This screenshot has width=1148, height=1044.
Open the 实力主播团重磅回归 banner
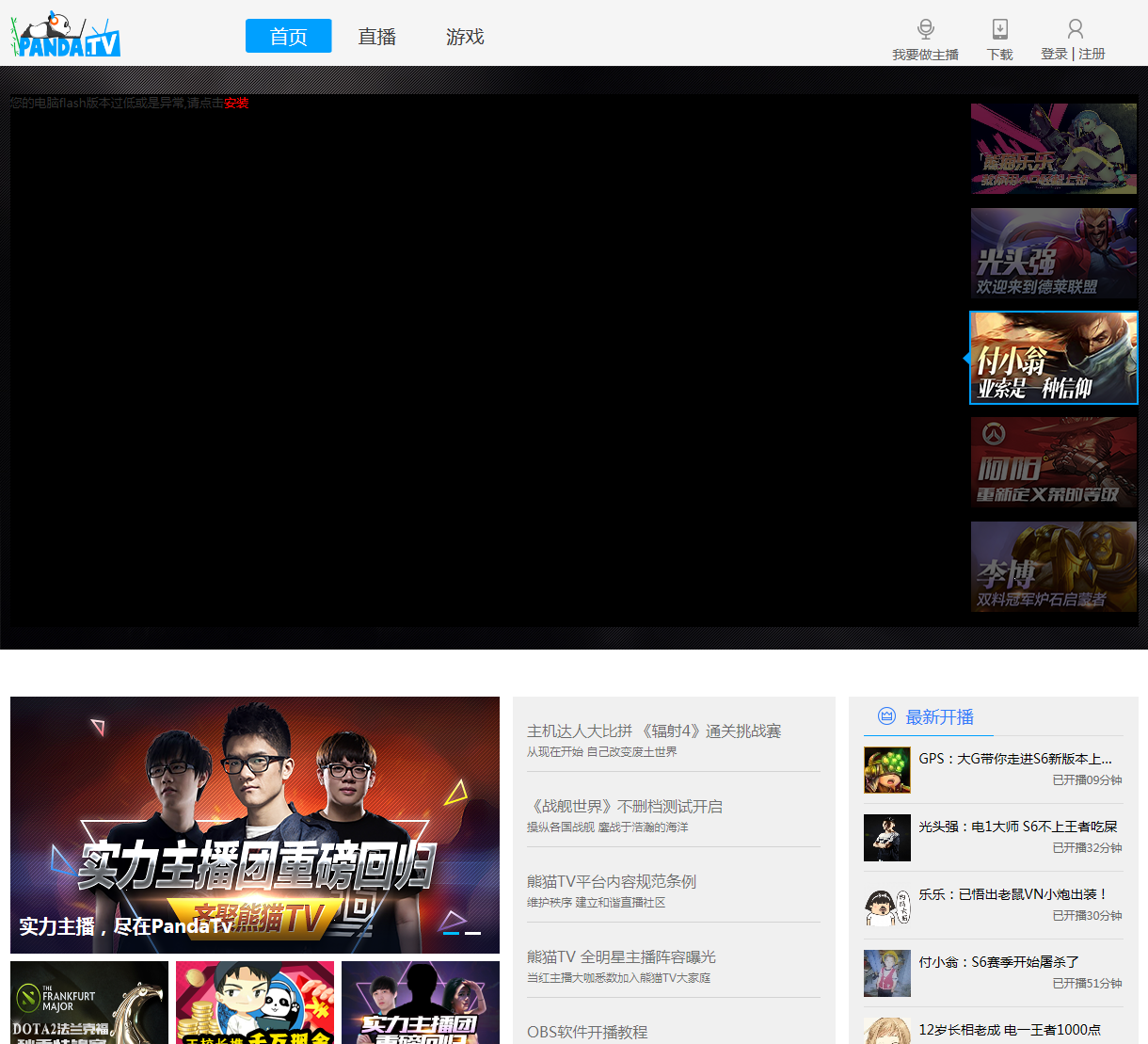[x=255, y=825]
